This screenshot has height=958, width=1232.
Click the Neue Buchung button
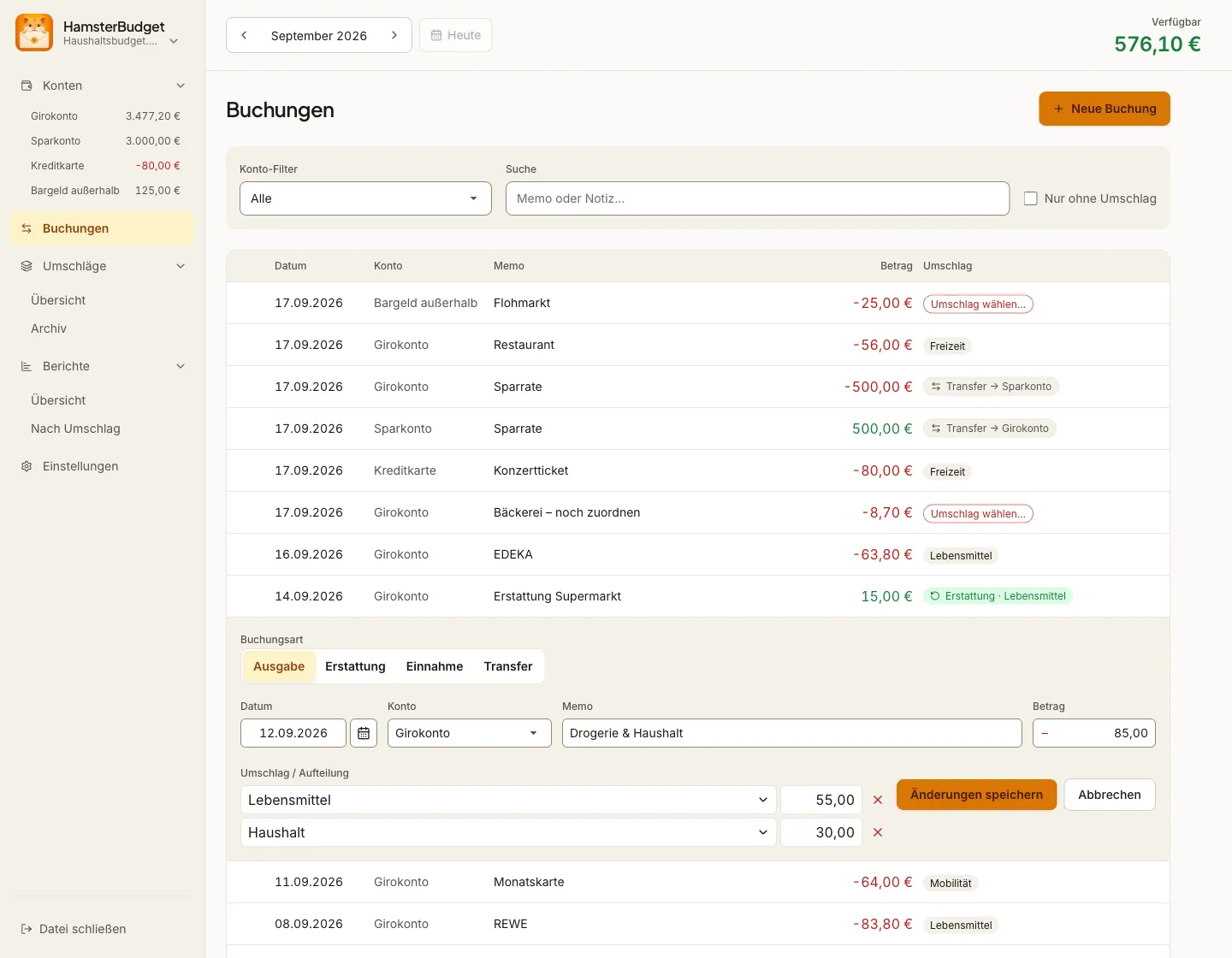(x=1105, y=109)
